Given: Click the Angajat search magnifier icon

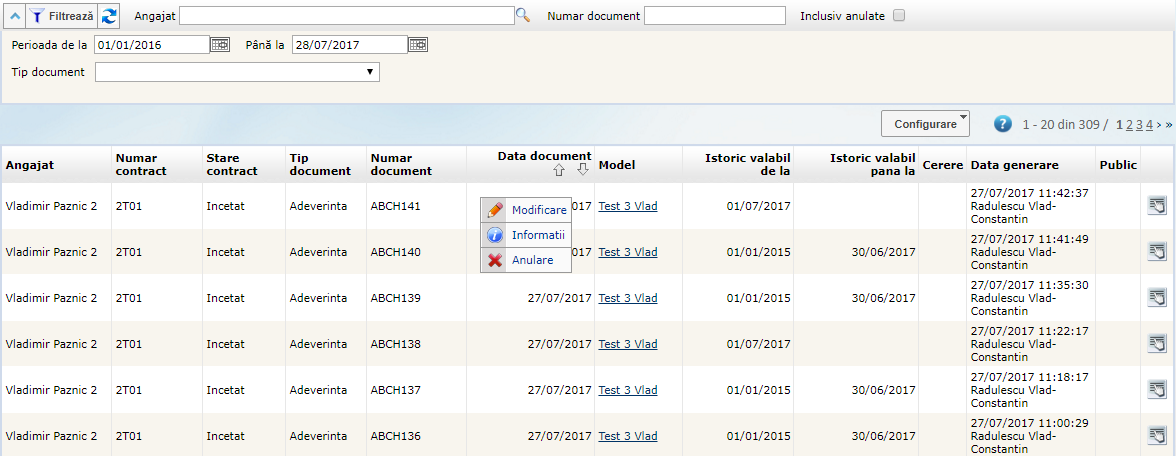Looking at the screenshot, I should pos(522,15).
